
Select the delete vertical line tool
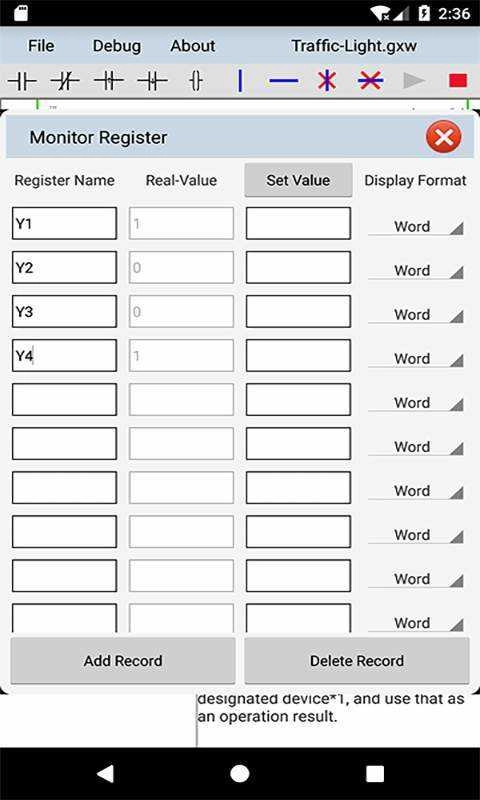pos(327,81)
